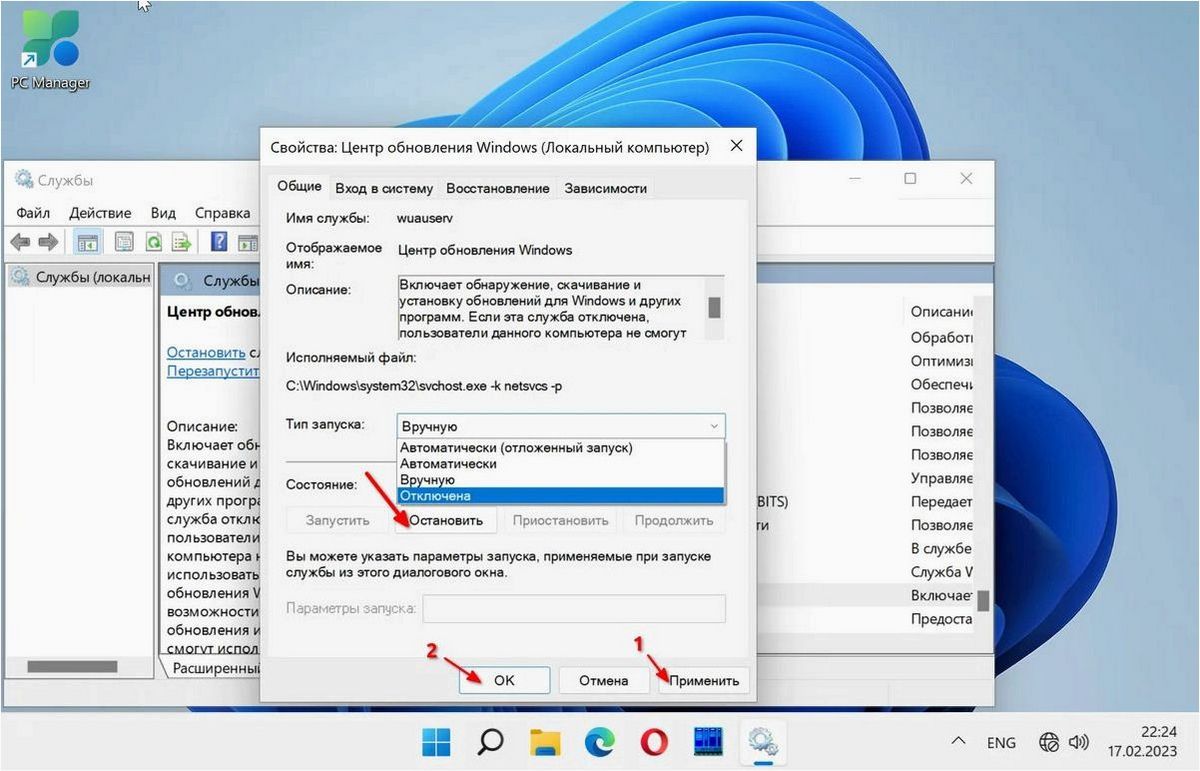Click the Export list icon in toolbar
The width and height of the screenshot is (1200, 771).
click(x=181, y=242)
